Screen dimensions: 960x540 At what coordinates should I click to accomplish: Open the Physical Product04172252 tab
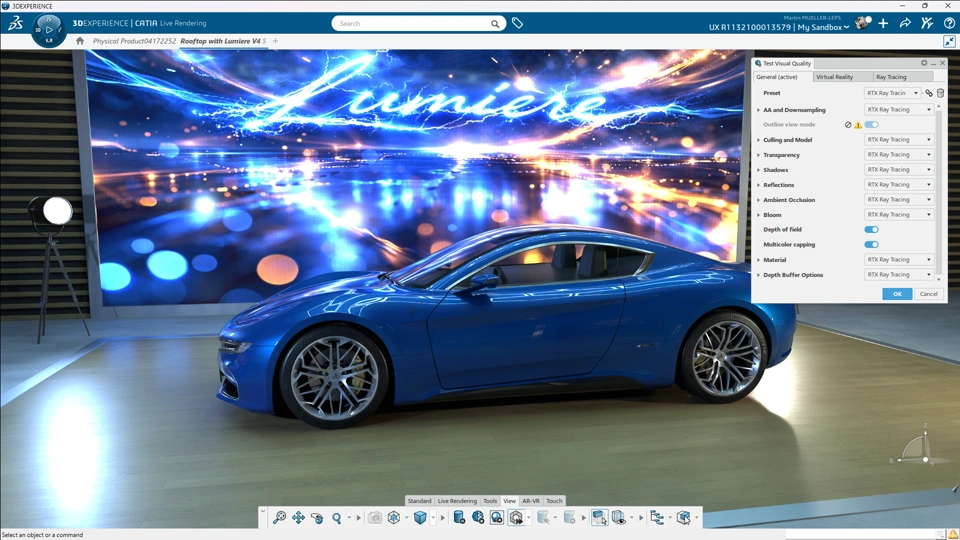pyautogui.click(x=134, y=41)
